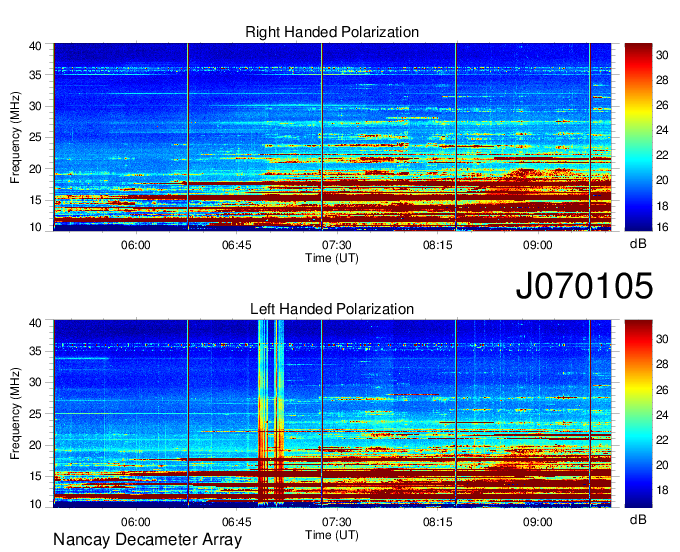Click the right-handed spectrogram plot area
This screenshot has height=552, width=680.
332,137
